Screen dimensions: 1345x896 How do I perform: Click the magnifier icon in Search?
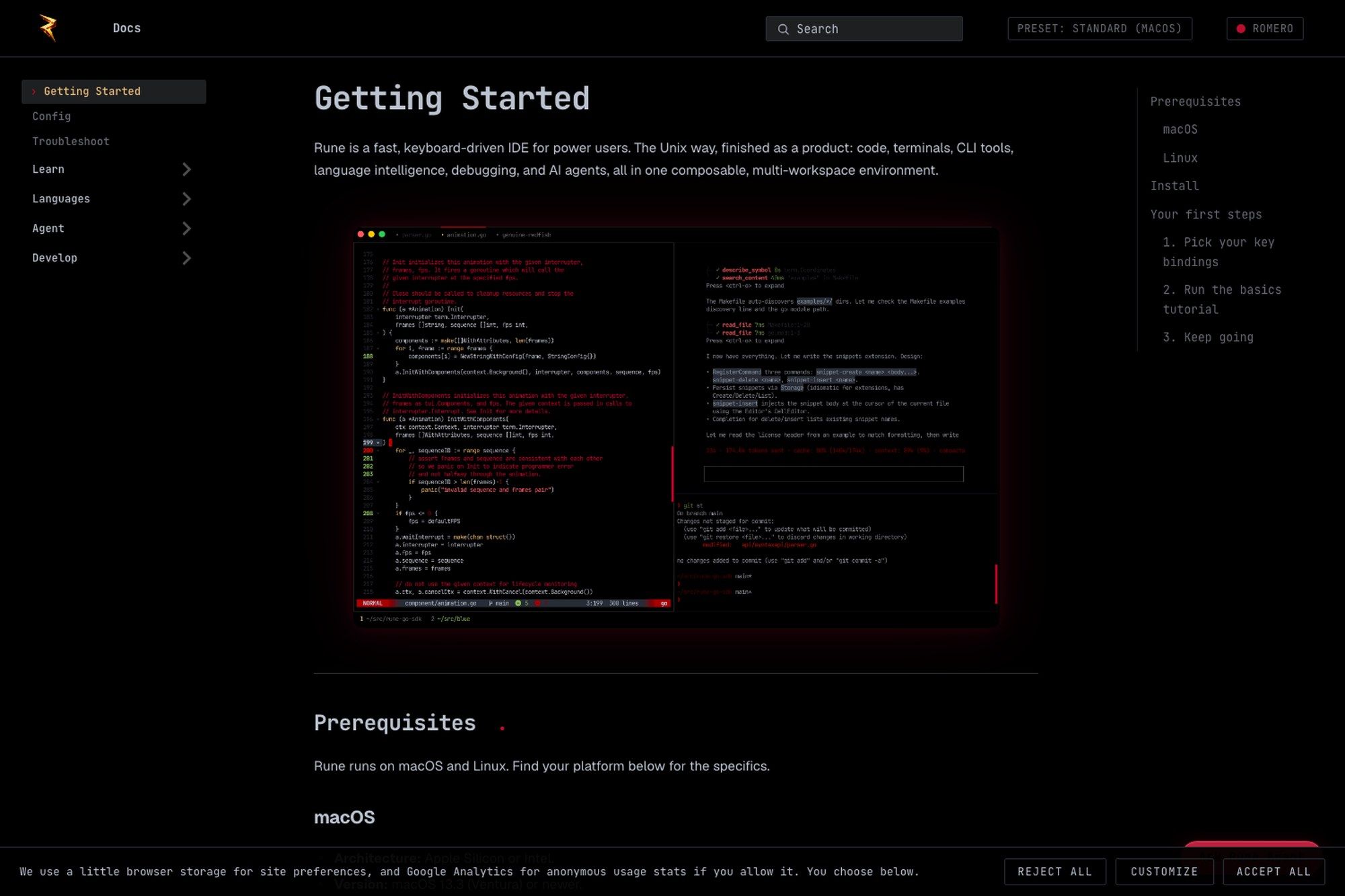click(783, 29)
